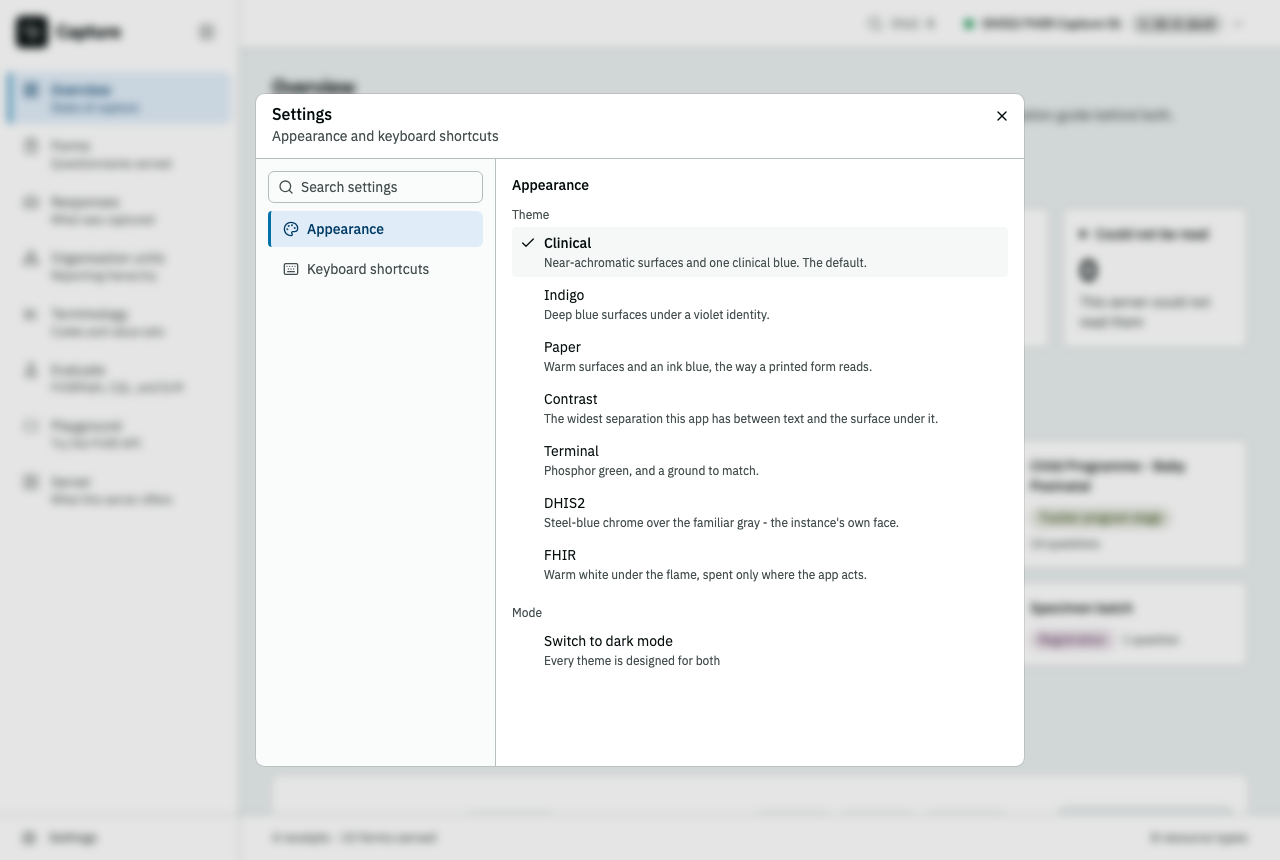Choose the Indigo theme
Viewport: 1280px width, 860px height.
[x=760, y=304]
